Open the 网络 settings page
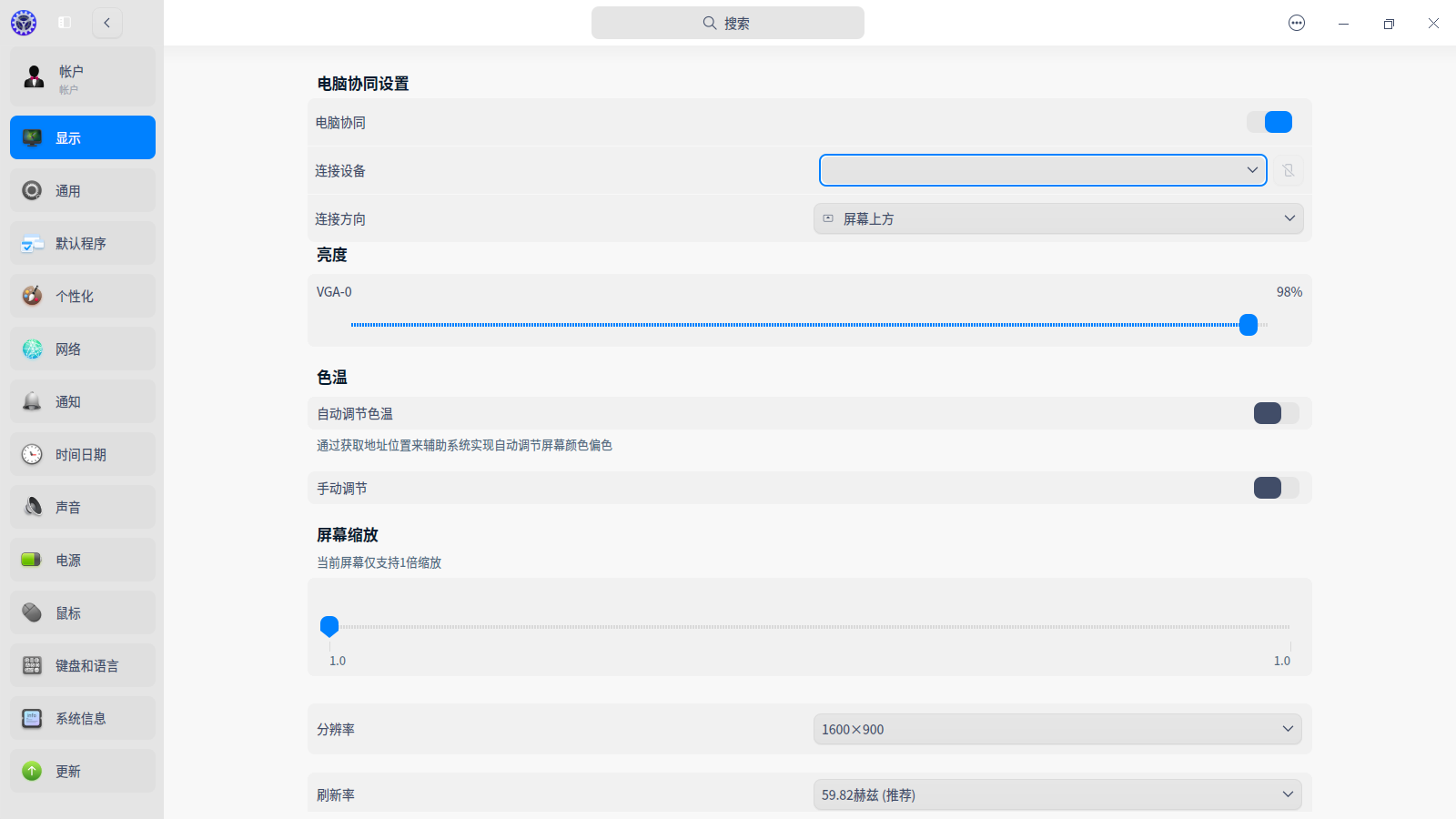Image resolution: width=1456 pixels, height=819 pixels. coord(83,349)
